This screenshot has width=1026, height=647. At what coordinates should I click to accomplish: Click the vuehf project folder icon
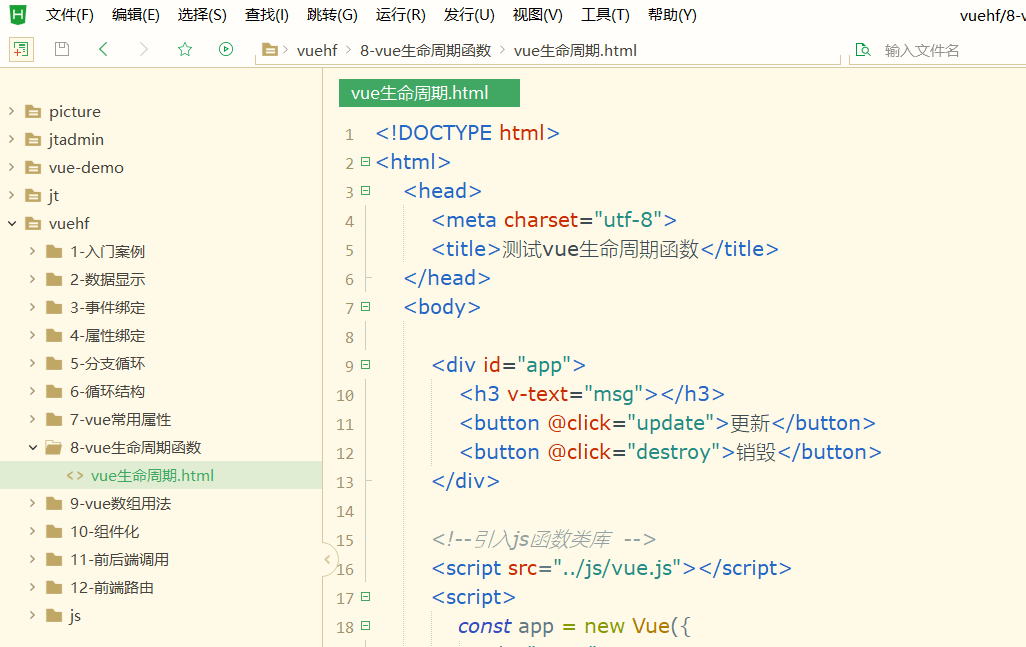(x=33, y=224)
